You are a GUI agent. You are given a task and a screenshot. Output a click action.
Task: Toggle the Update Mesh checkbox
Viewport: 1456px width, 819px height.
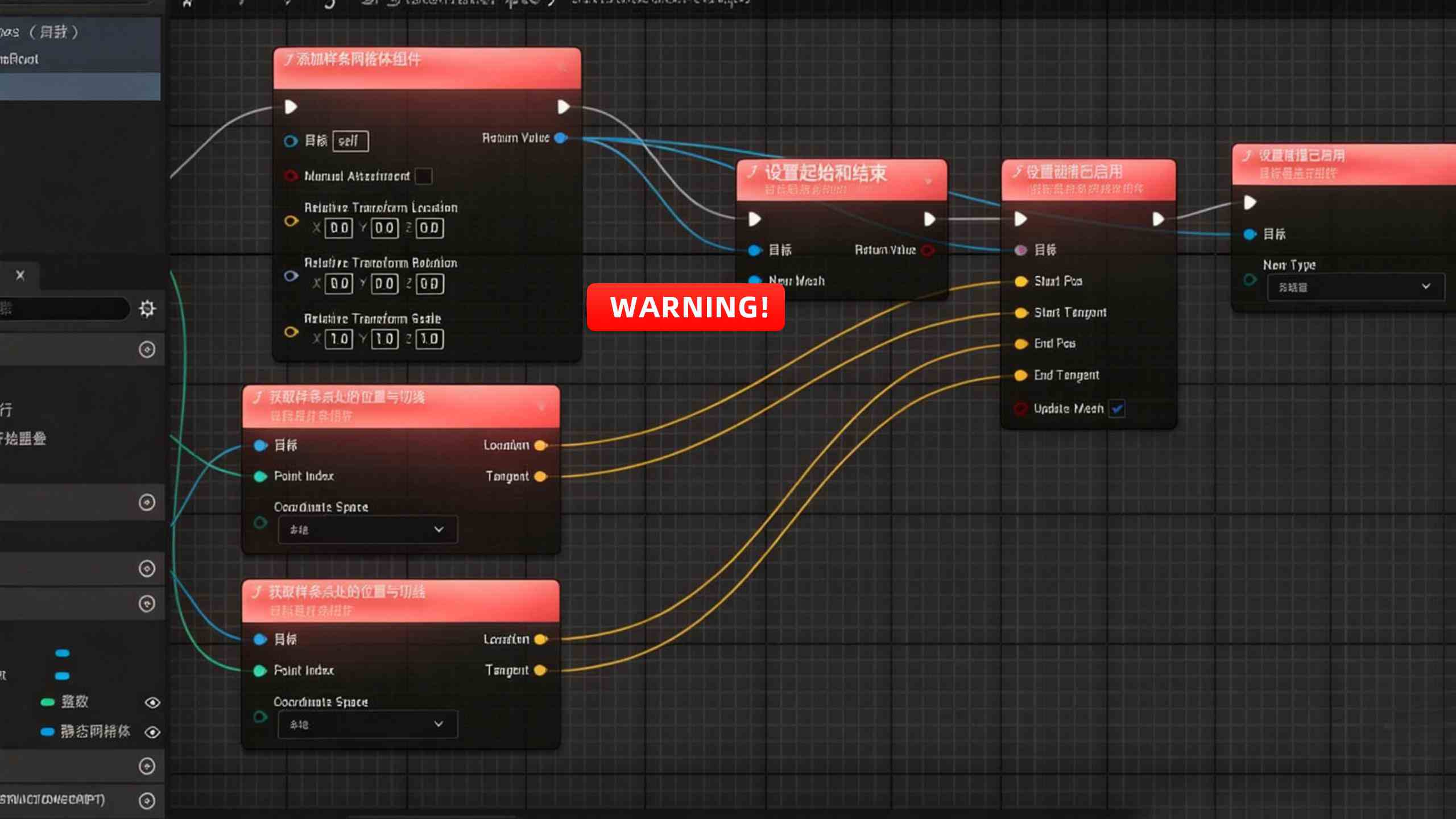point(1117,408)
